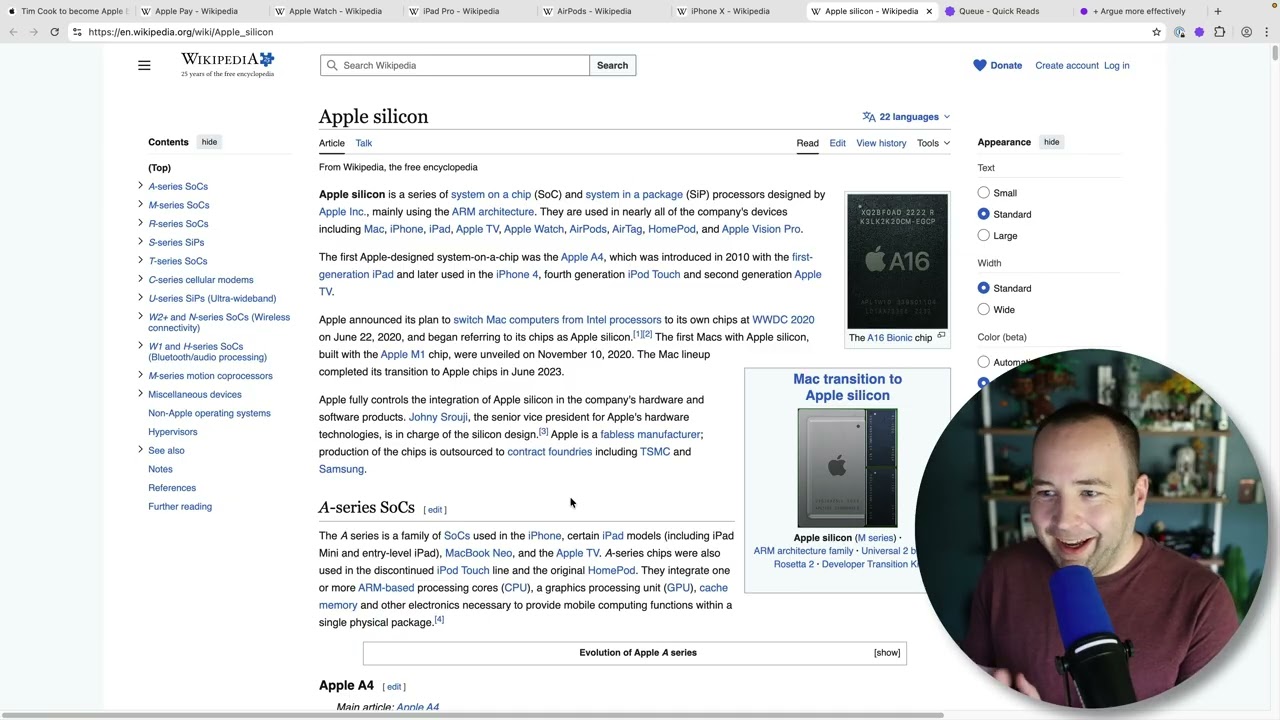Open the A16 chip photo thumbnail

[897, 261]
